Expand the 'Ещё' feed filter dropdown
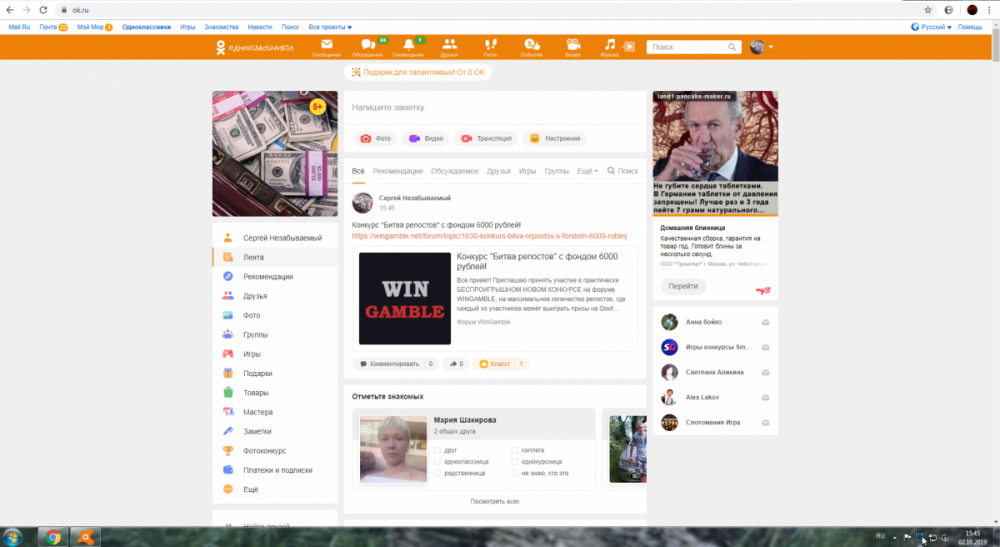The width and height of the screenshot is (1000, 547). click(587, 171)
